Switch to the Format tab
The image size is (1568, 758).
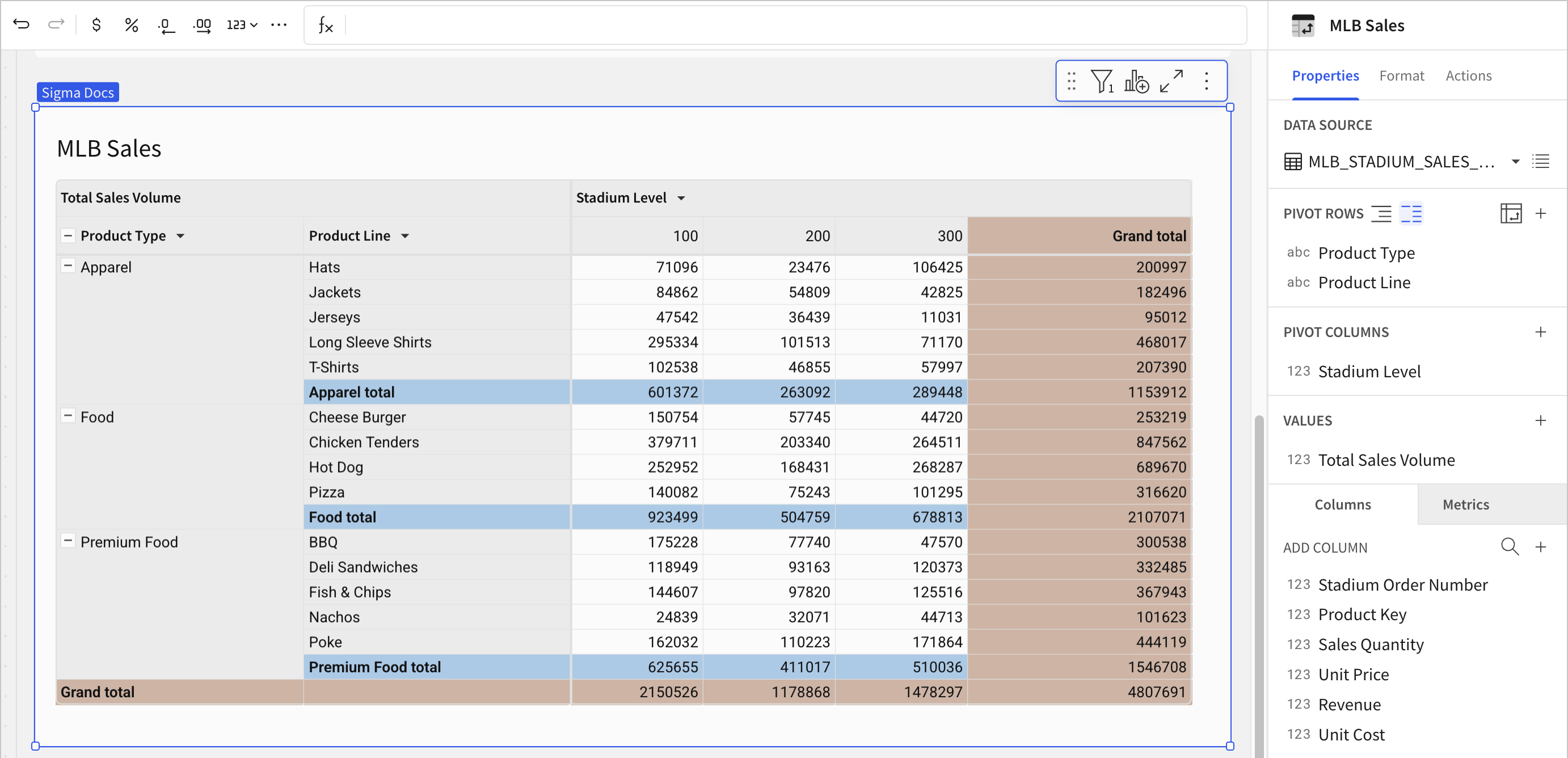click(1401, 75)
